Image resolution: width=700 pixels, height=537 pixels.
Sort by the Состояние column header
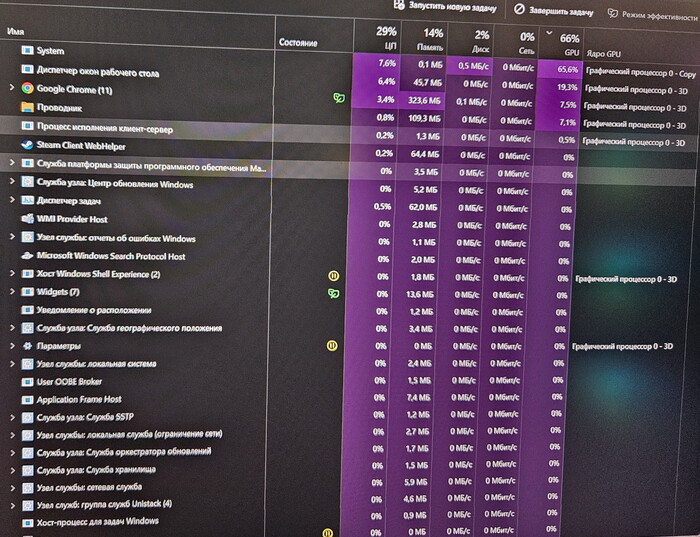click(314, 36)
